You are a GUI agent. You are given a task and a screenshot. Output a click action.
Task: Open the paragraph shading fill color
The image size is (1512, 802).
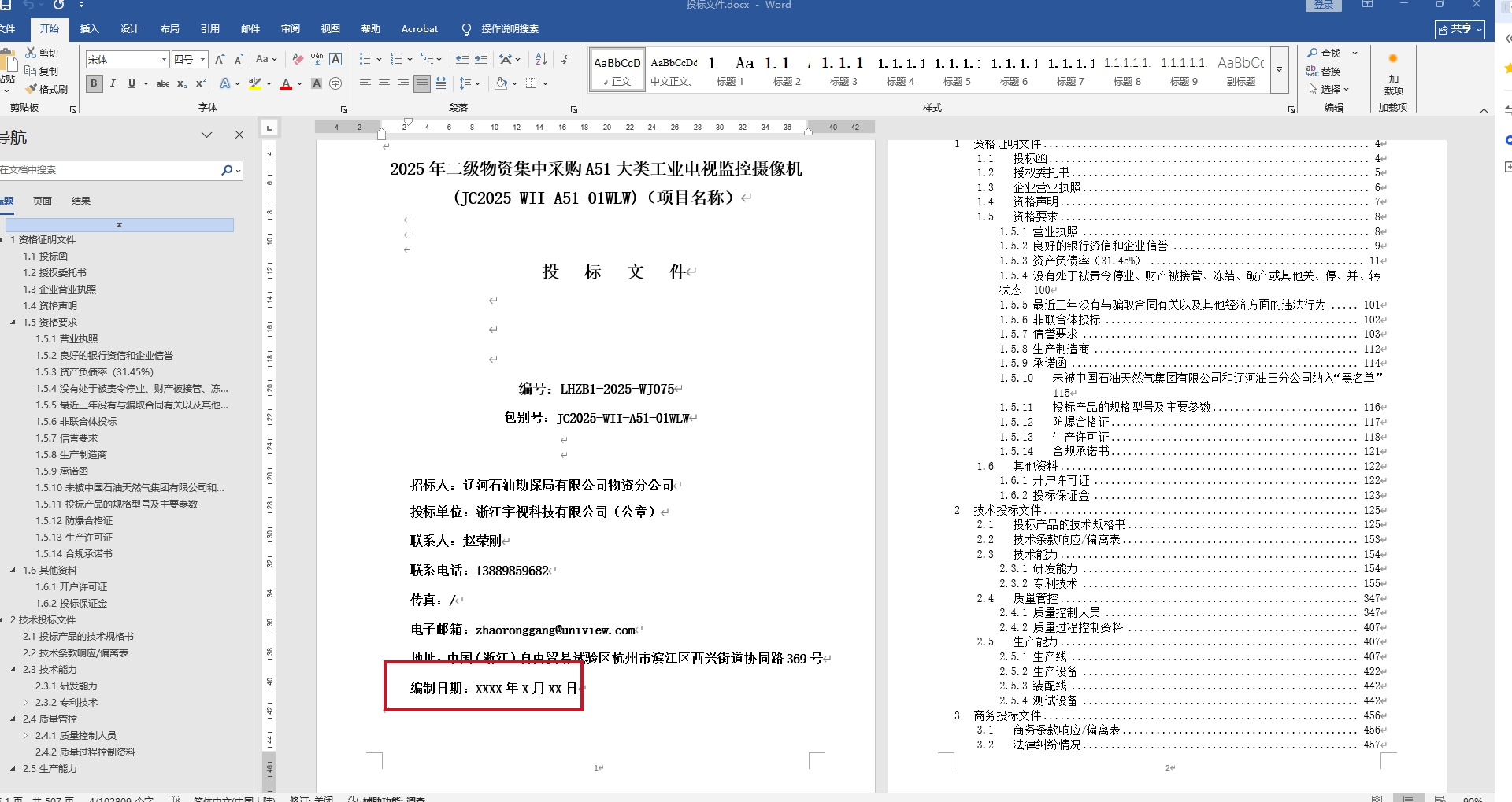(501, 83)
